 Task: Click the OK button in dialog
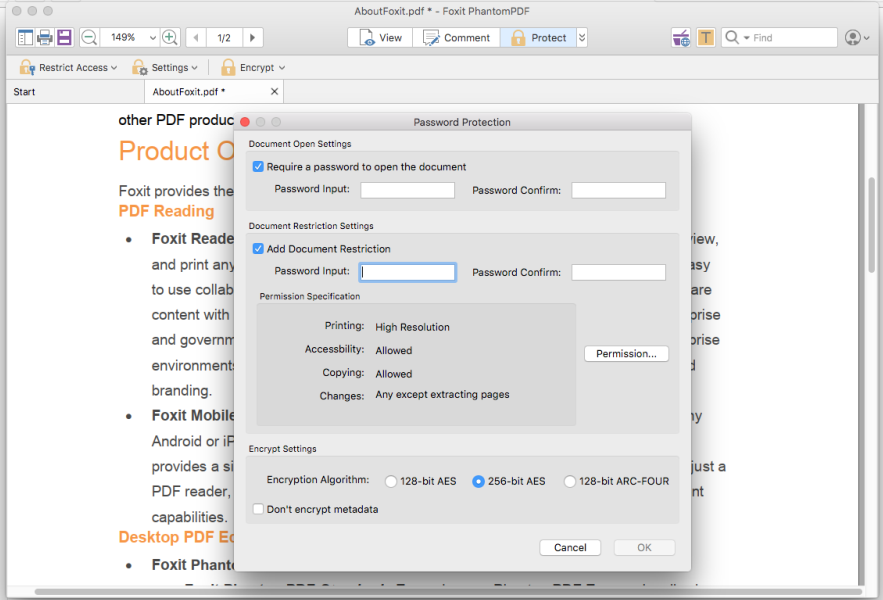pos(644,547)
